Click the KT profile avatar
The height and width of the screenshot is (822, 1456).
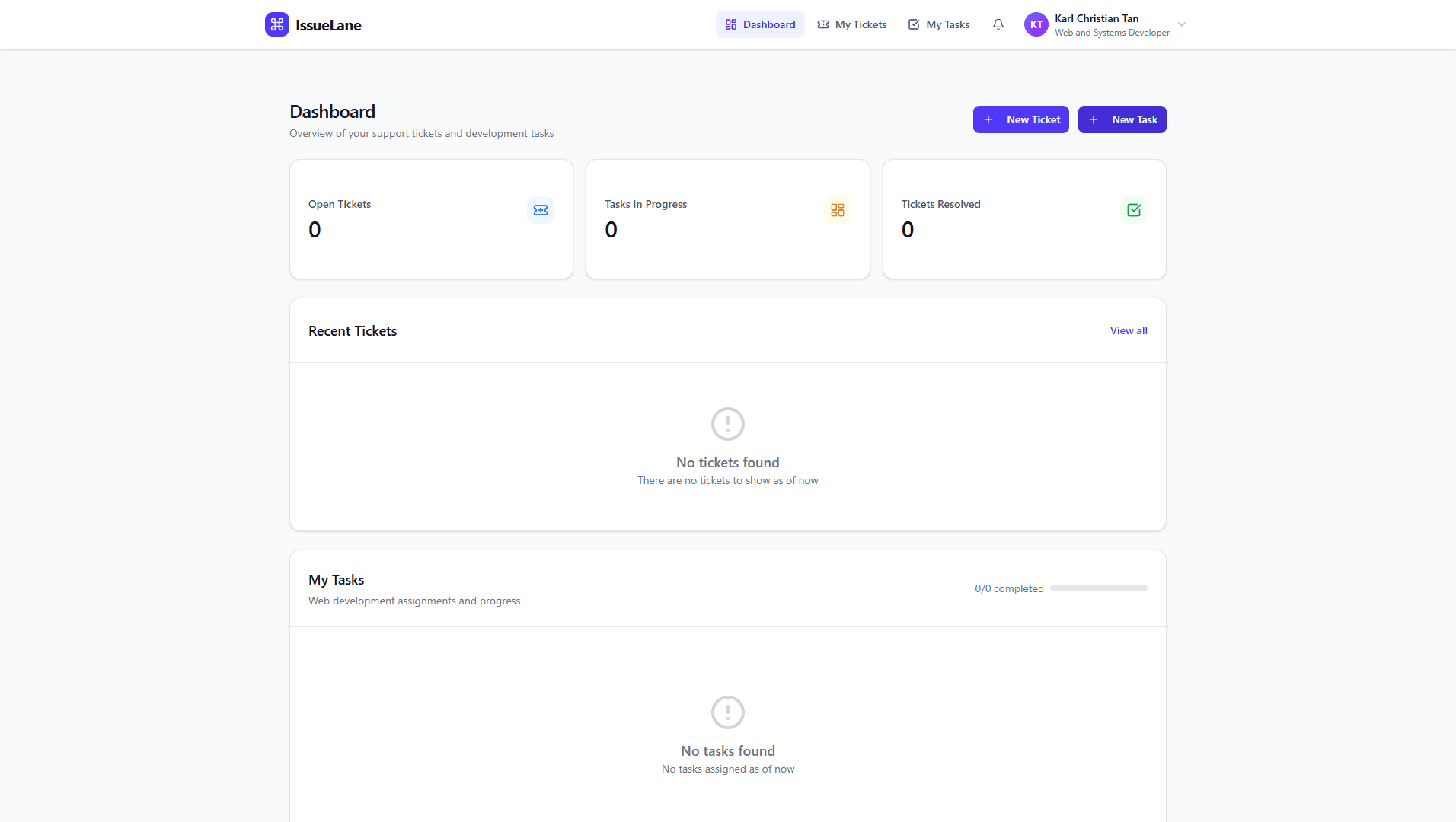(1036, 24)
